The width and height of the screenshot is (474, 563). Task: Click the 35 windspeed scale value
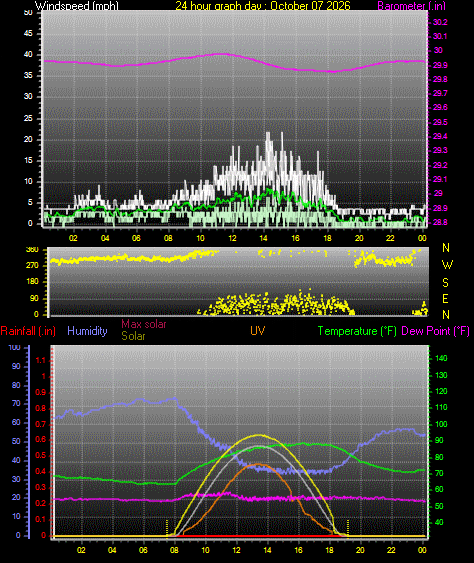pos(28,75)
